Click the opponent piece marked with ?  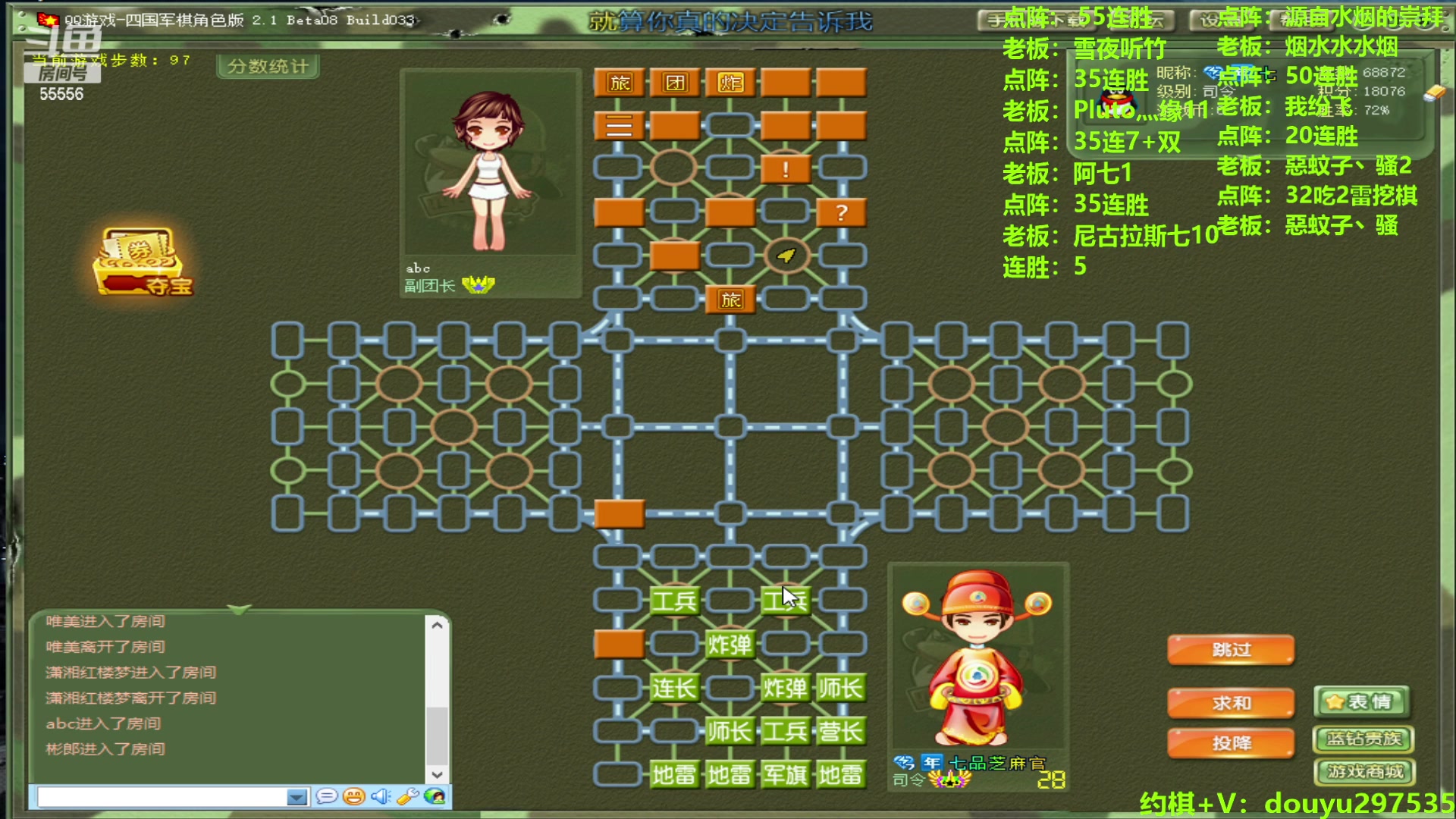click(x=841, y=213)
